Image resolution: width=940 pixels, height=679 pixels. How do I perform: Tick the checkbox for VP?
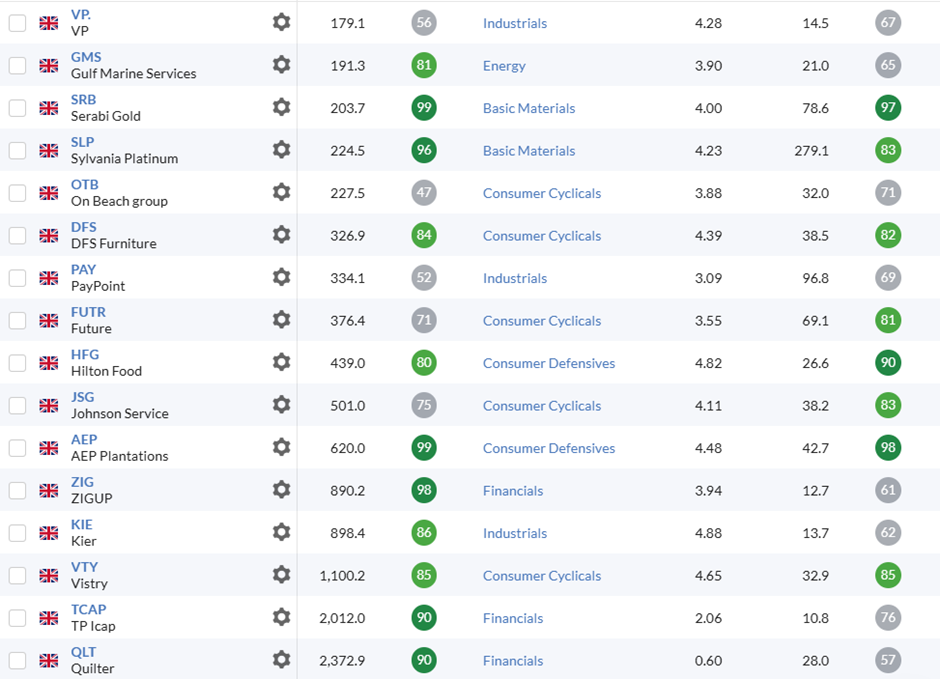[17, 23]
